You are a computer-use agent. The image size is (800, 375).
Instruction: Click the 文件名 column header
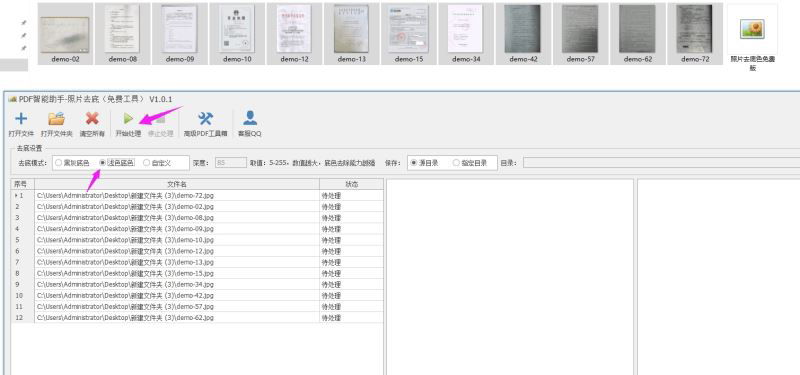pos(177,184)
